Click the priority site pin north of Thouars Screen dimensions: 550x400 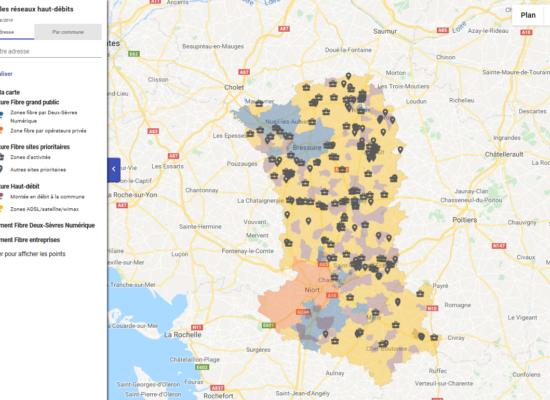pyautogui.click(x=348, y=76)
